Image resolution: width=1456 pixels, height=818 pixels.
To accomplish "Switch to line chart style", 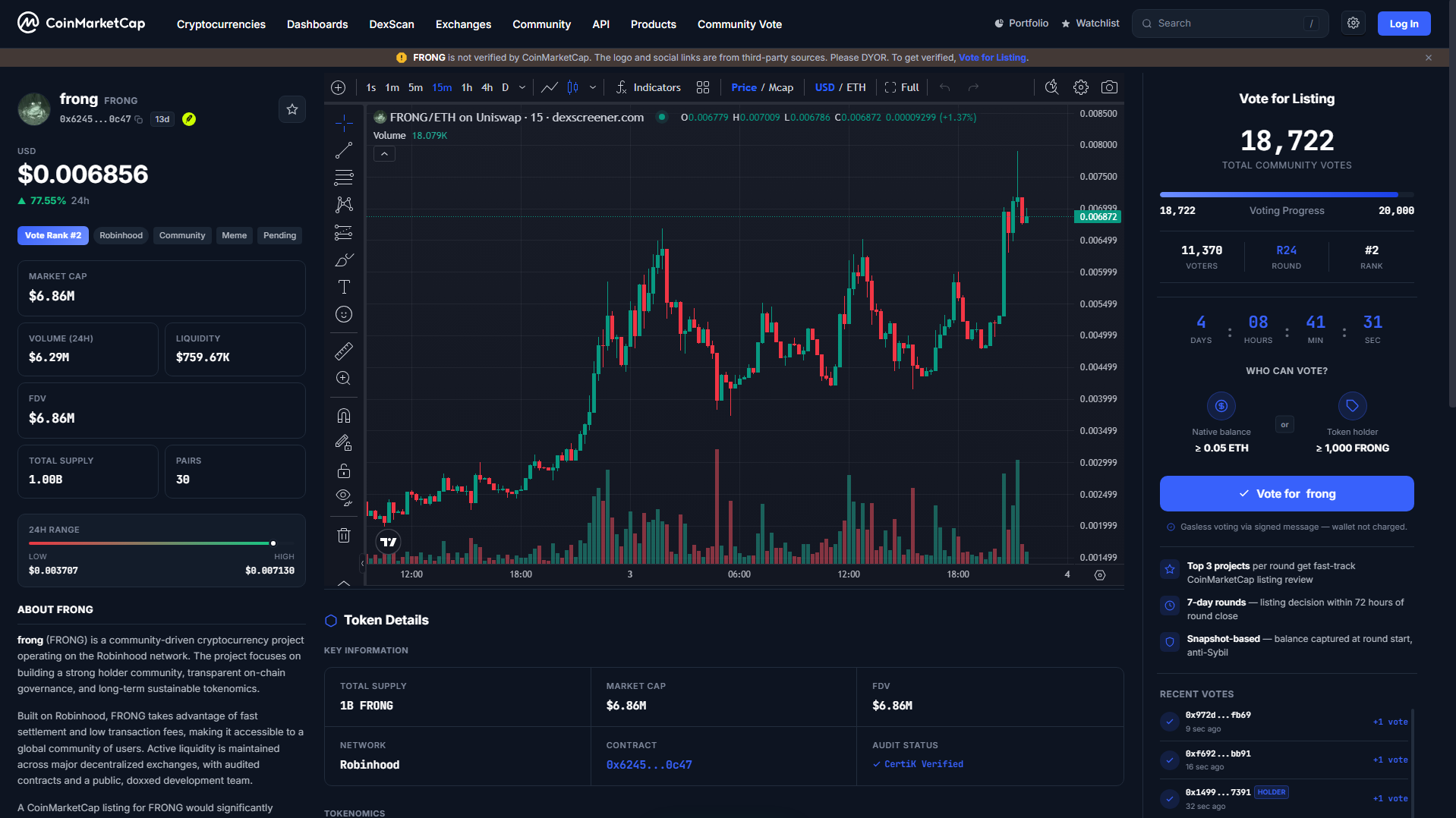I will pos(550,87).
